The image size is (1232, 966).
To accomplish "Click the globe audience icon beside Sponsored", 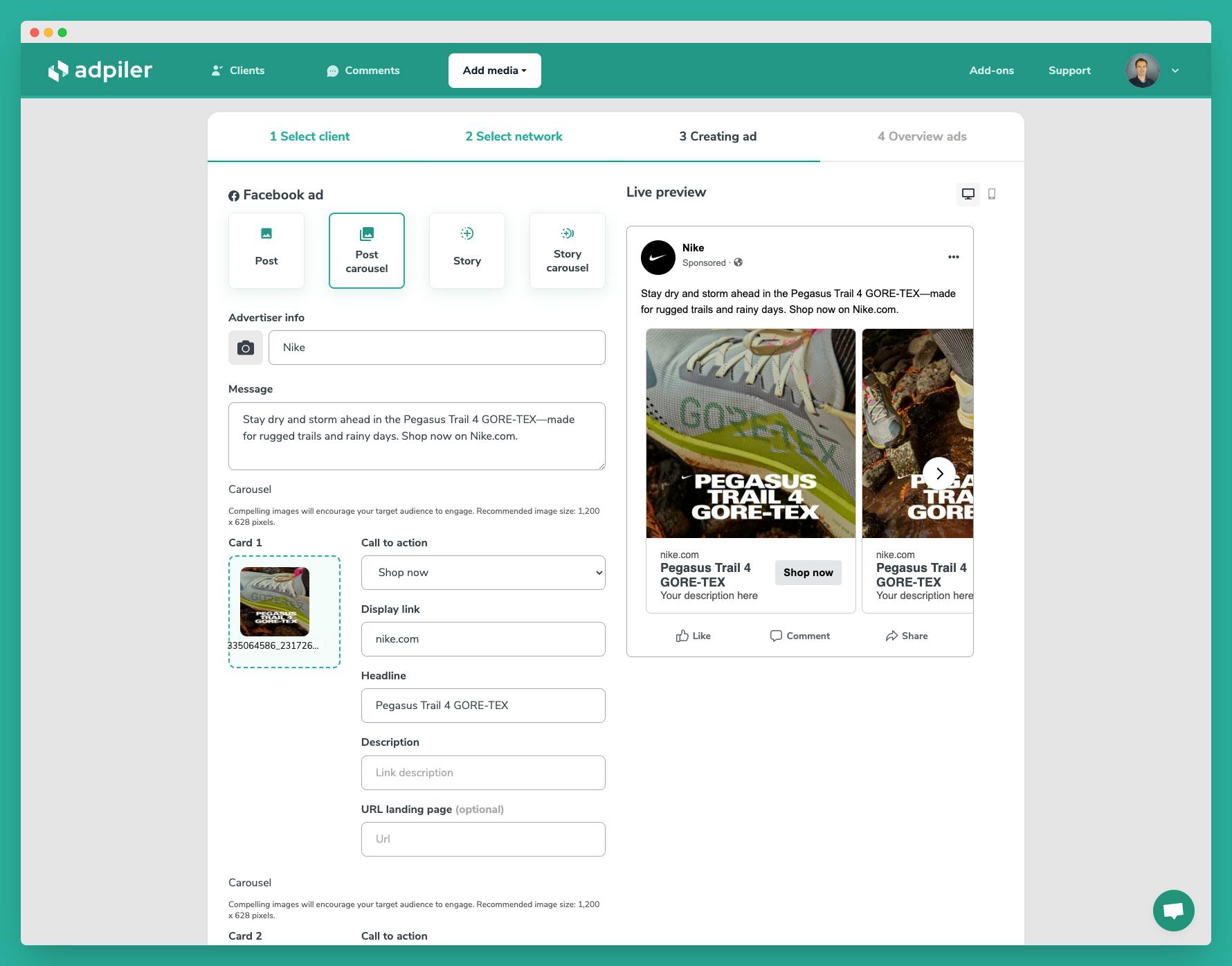I will pos(739,262).
